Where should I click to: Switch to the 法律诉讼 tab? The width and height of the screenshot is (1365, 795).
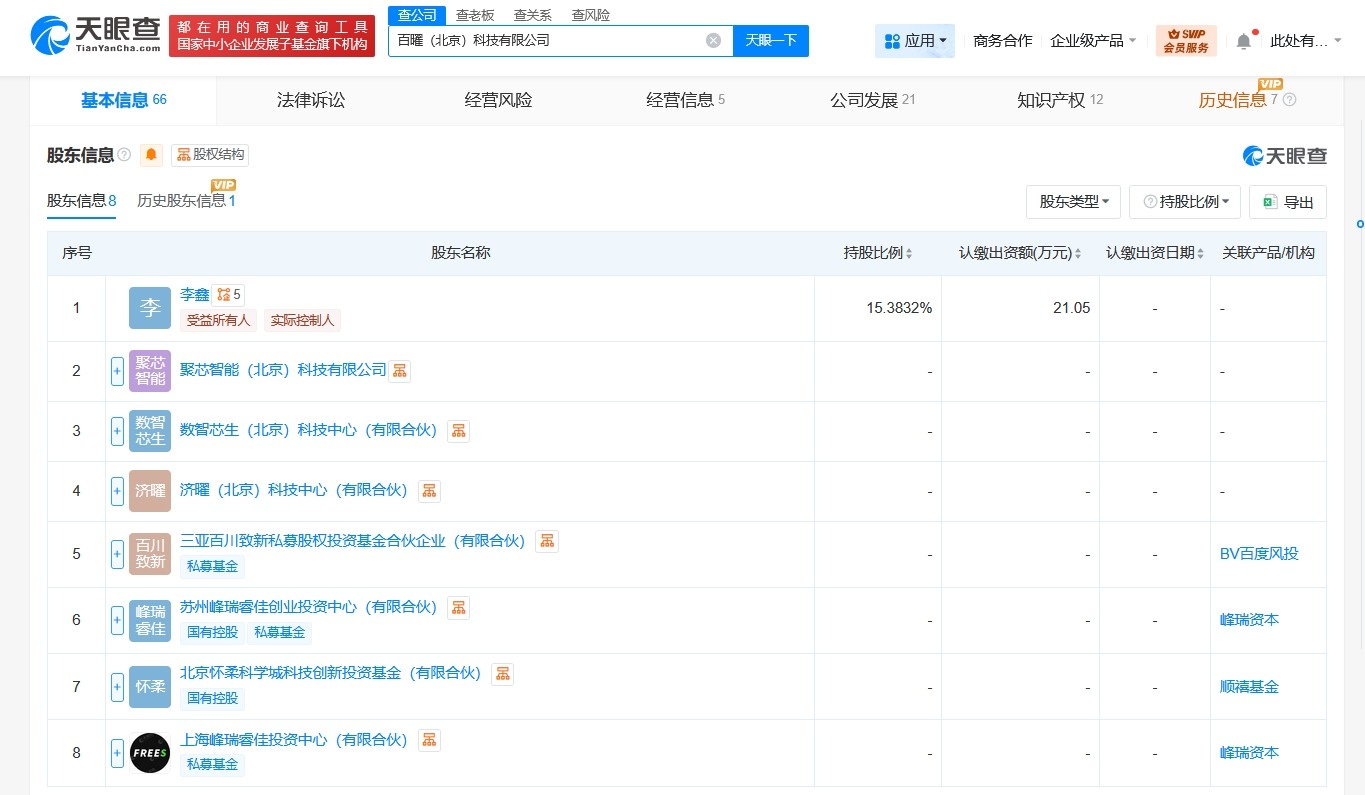point(310,100)
